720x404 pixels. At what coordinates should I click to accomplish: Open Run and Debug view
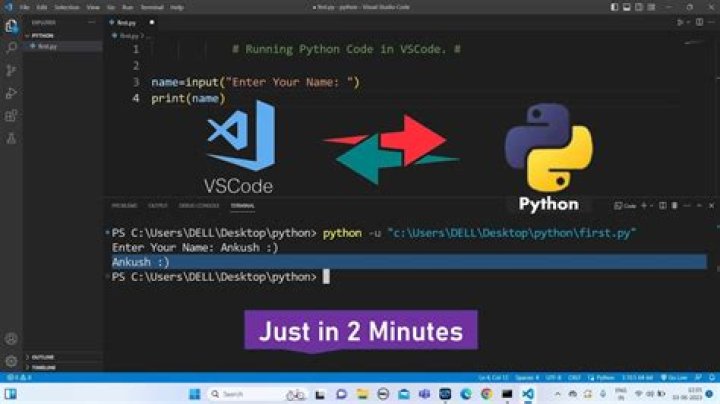pos(11,92)
